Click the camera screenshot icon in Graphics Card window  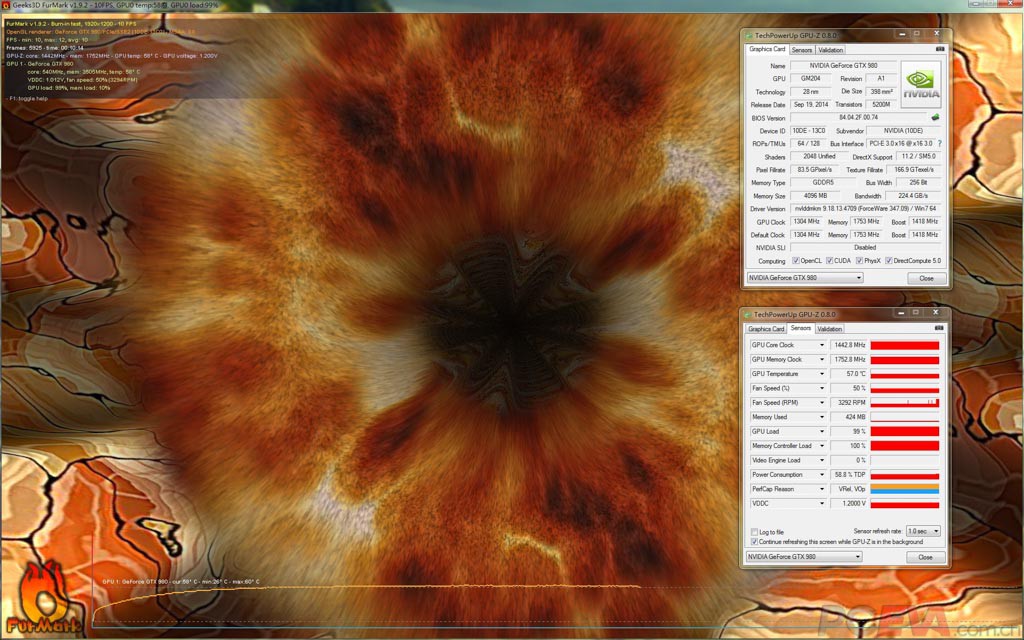coord(940,49)
